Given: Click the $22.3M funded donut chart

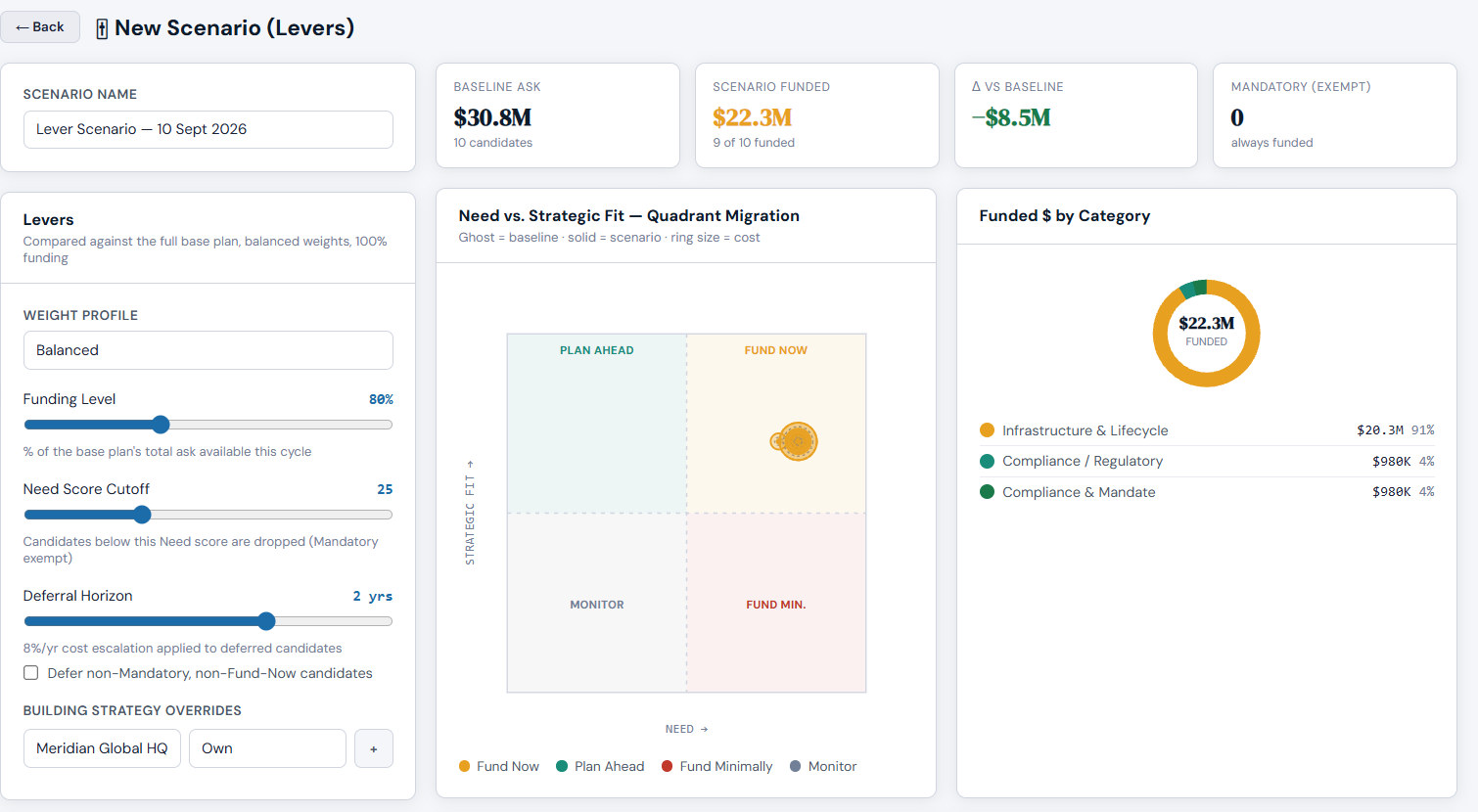Looking at the screenshot, I should [x=1206, y=334].
